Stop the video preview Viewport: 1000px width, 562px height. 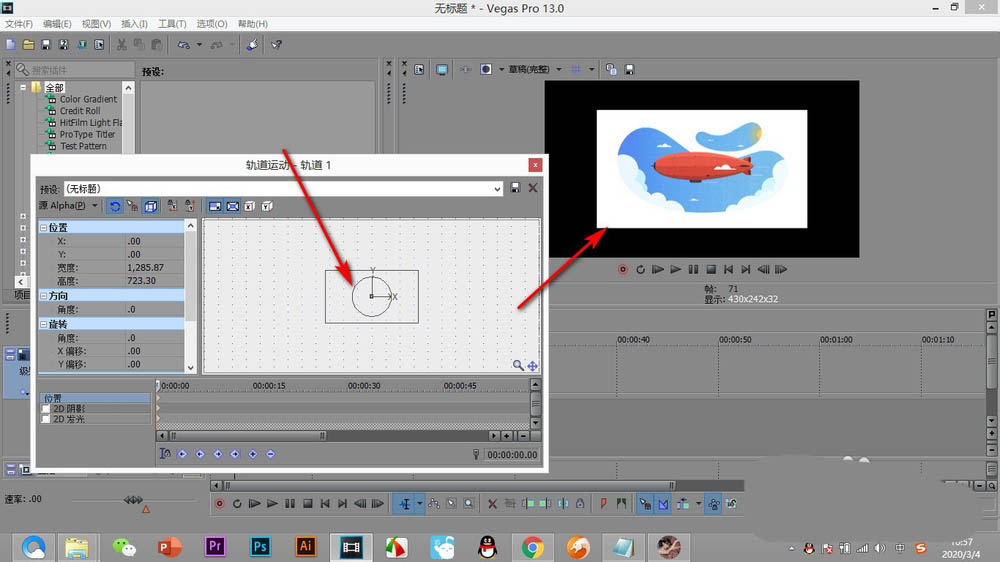(x=711, y=269)
